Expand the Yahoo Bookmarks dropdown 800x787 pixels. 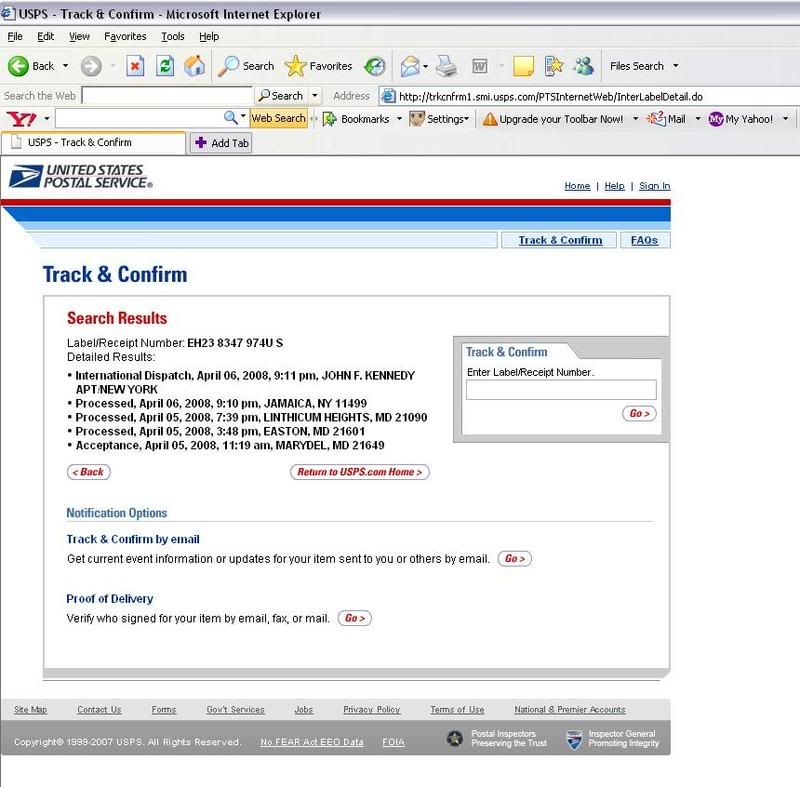coord(398,119)
